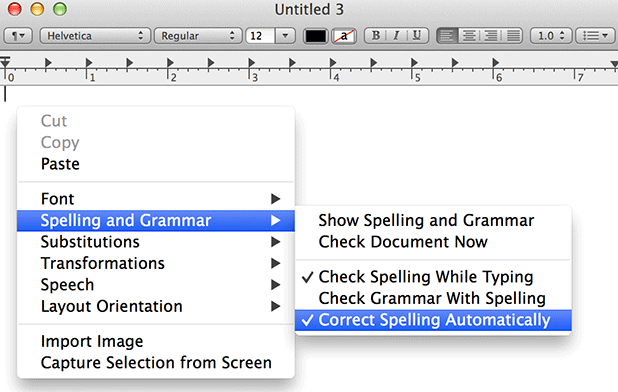Choose Import Image

[x=156, y=341]
